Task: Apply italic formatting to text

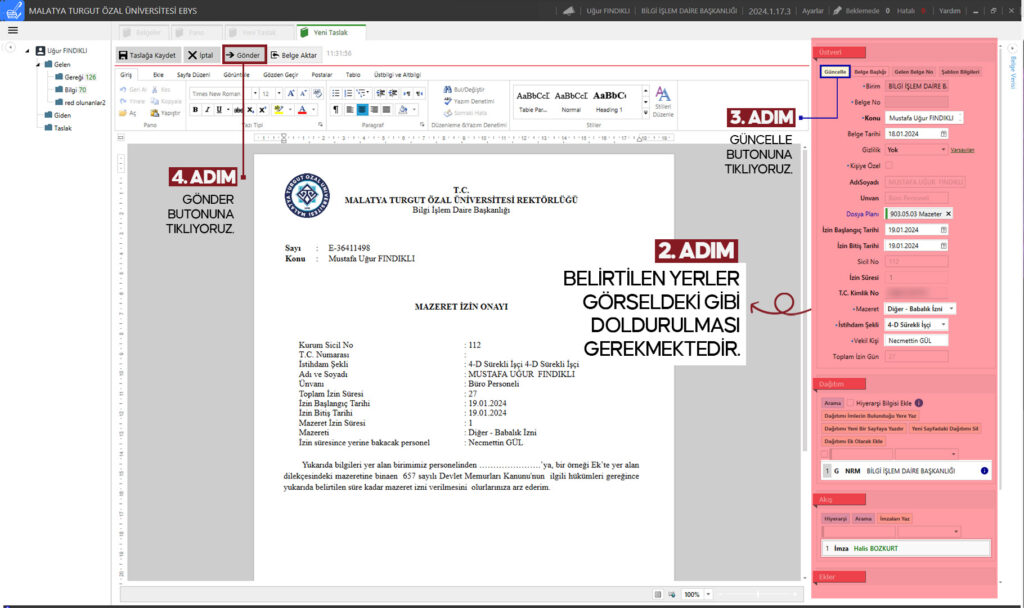Action: tap(206, 110)
